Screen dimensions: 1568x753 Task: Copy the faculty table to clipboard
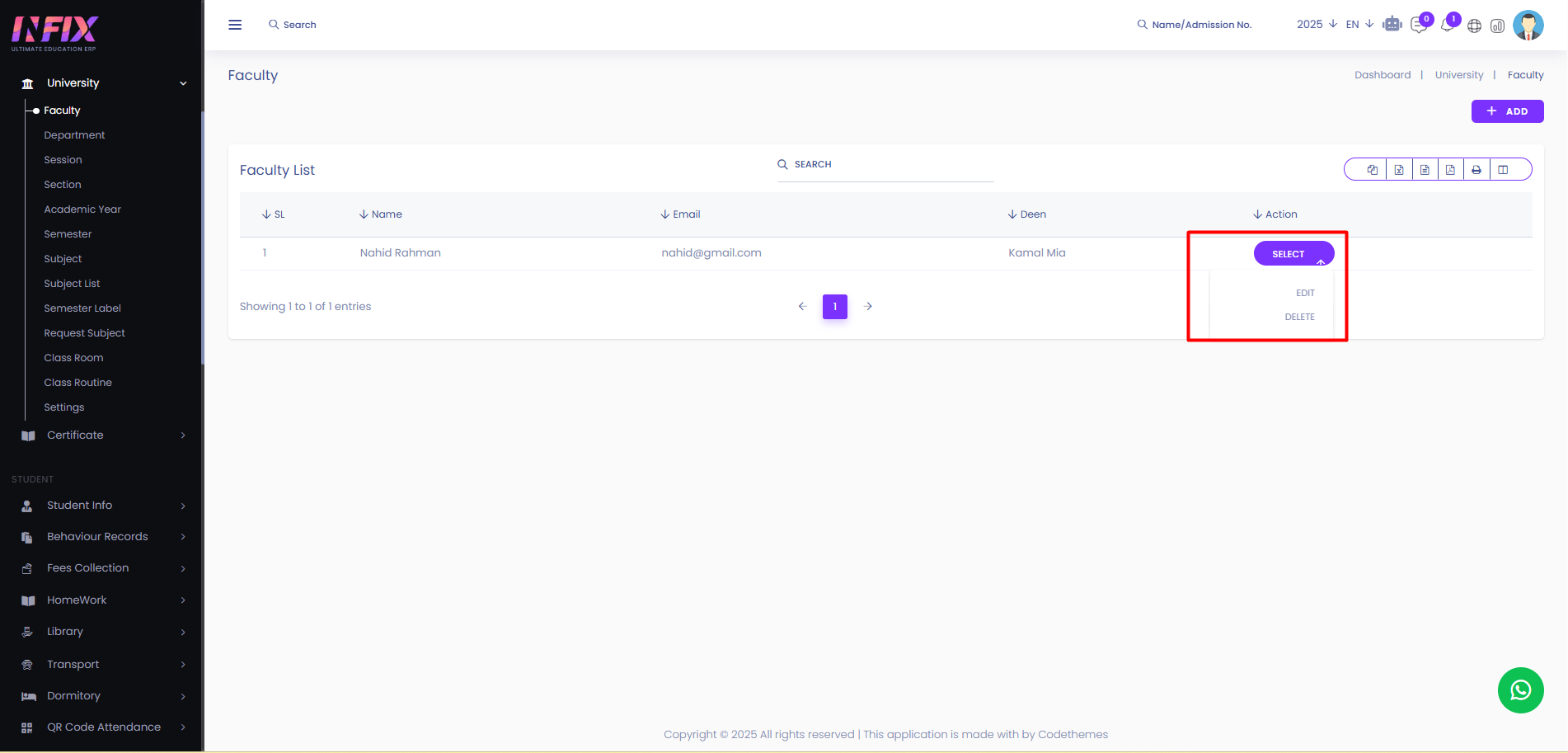[1373, 170]
